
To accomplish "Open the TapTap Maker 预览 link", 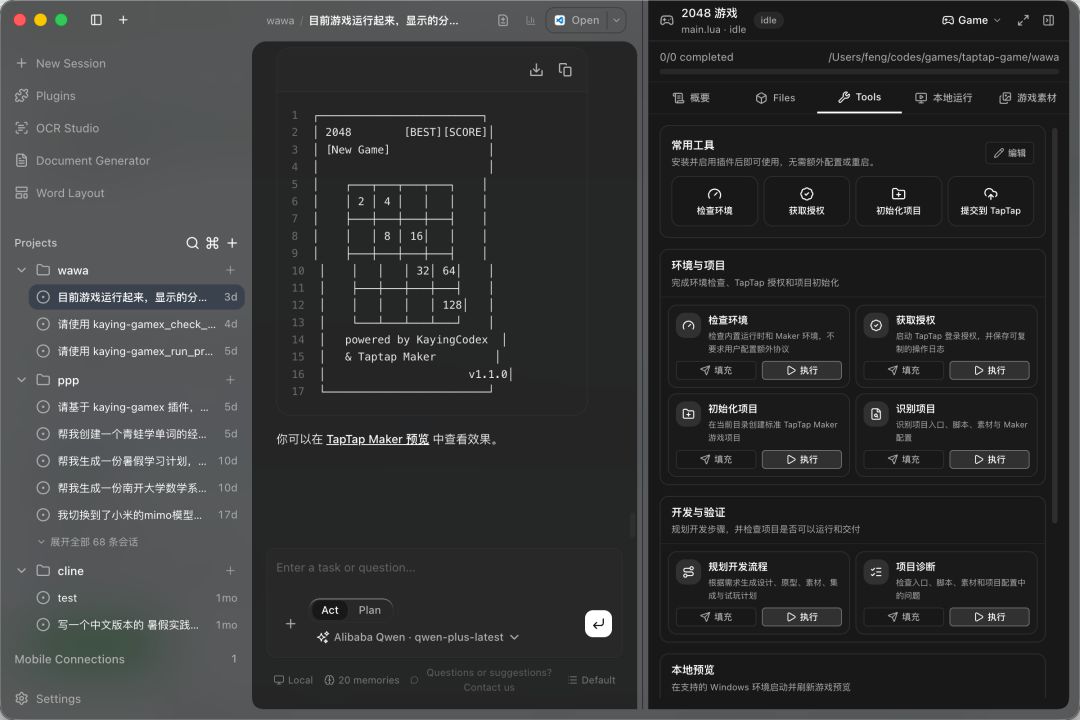I will (x=377, y=440).
